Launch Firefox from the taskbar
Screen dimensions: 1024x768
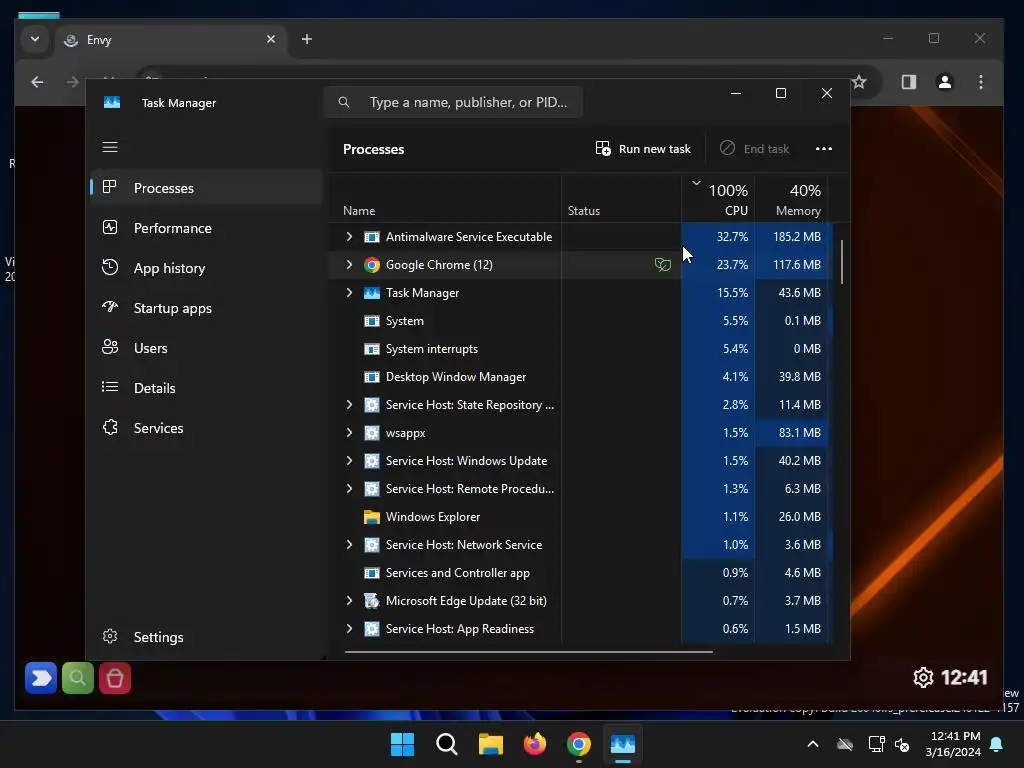(535, 744)
